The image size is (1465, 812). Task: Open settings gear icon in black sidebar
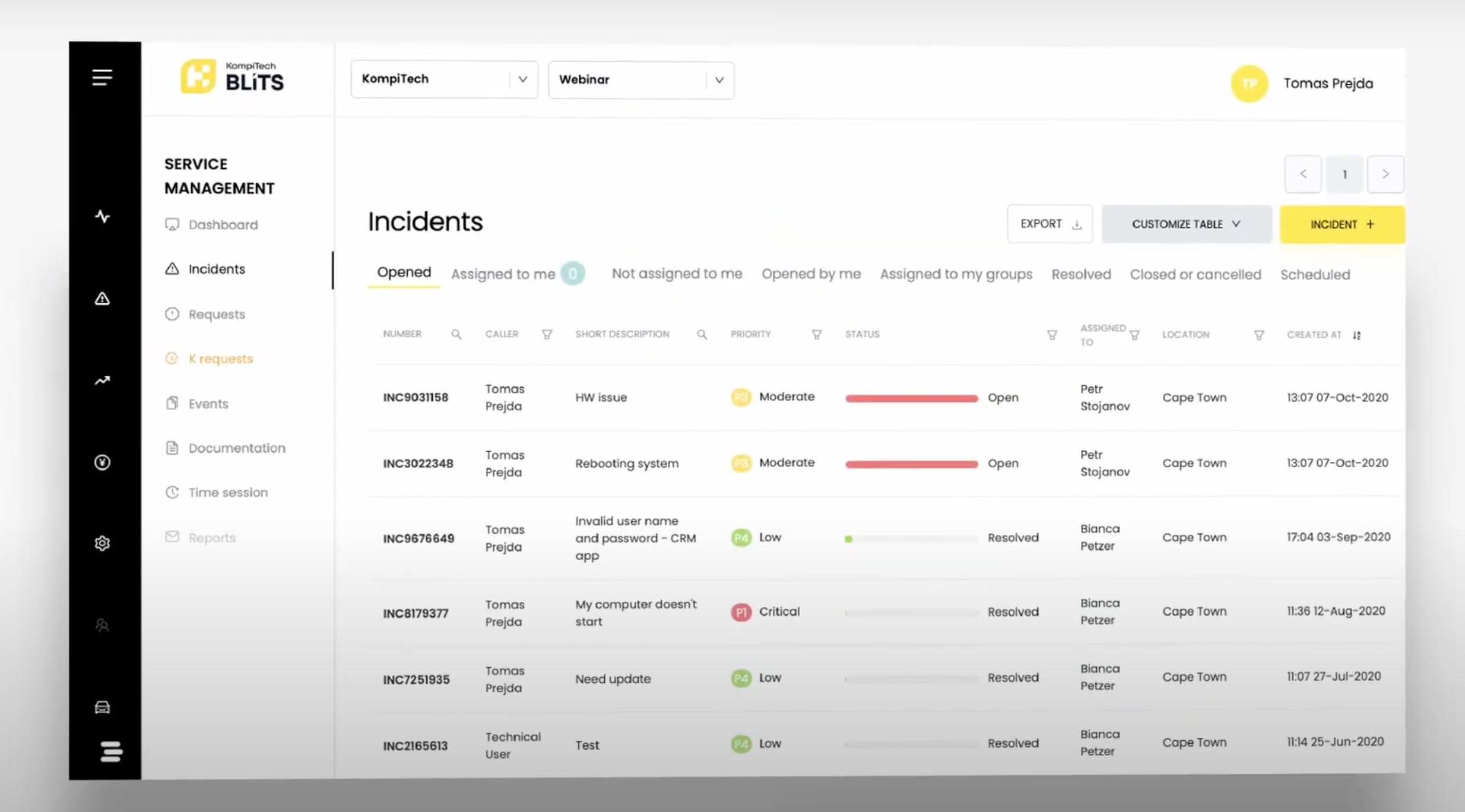[102, 543]
